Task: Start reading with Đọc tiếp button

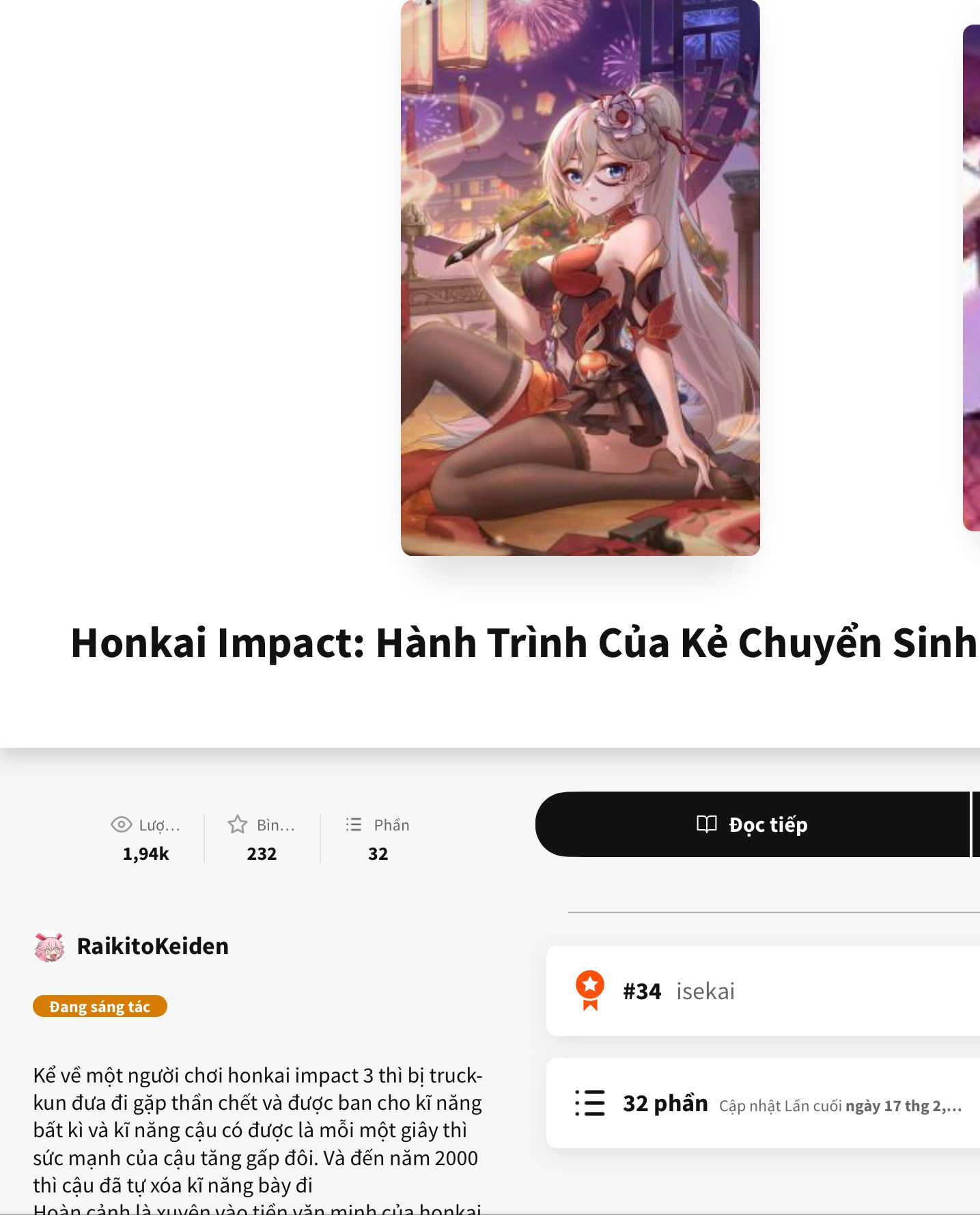Action: [x=752, y=824]
